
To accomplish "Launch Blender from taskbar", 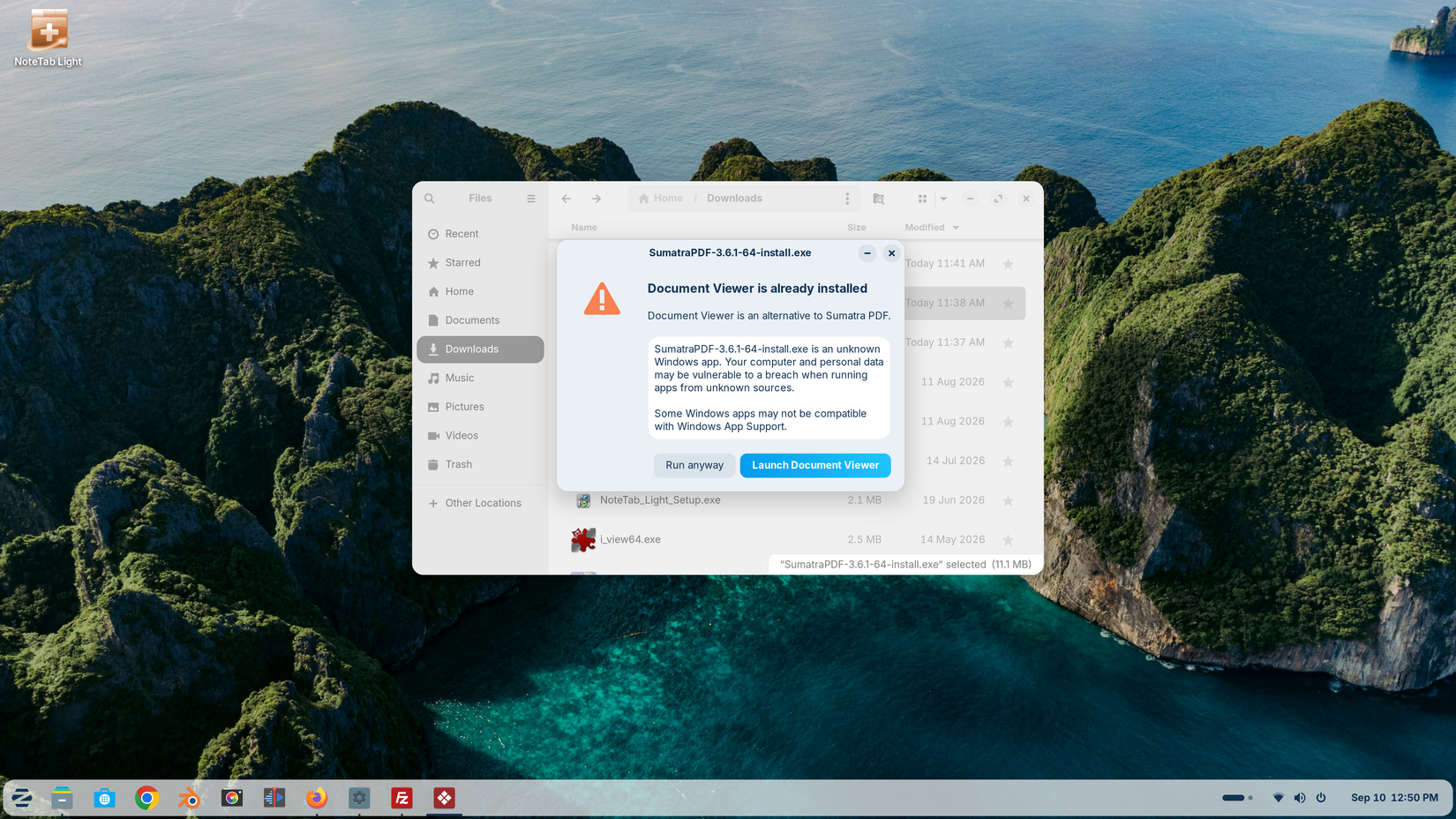I will click(x=189, y=799).
